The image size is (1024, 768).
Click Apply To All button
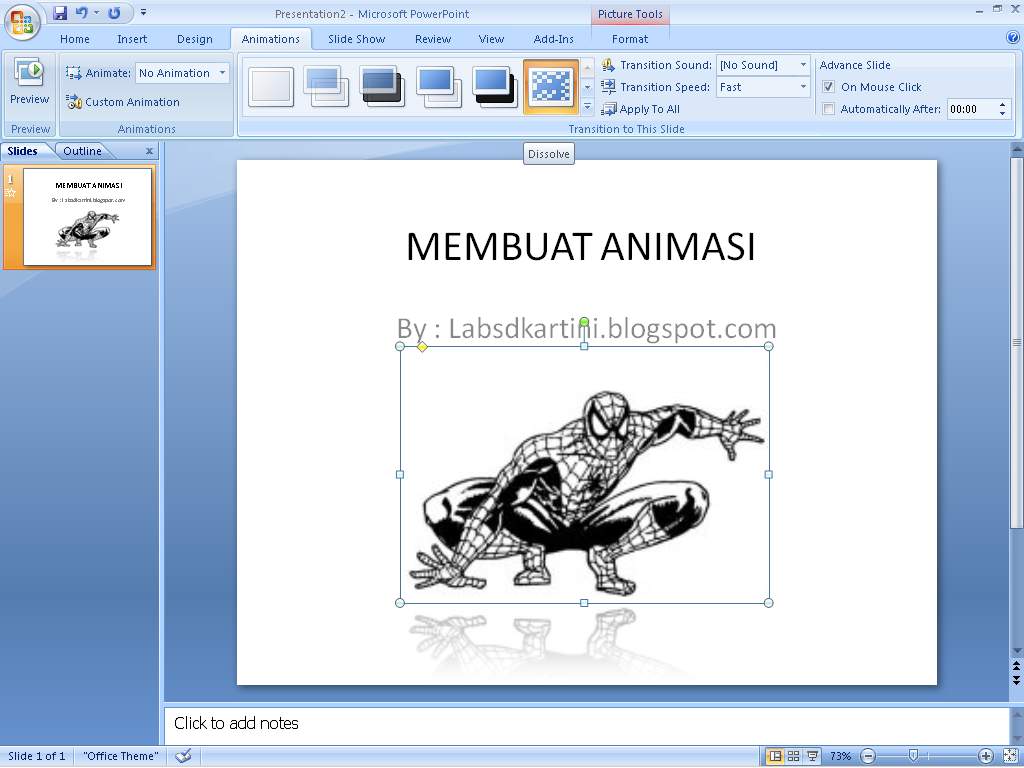[641, 109]
